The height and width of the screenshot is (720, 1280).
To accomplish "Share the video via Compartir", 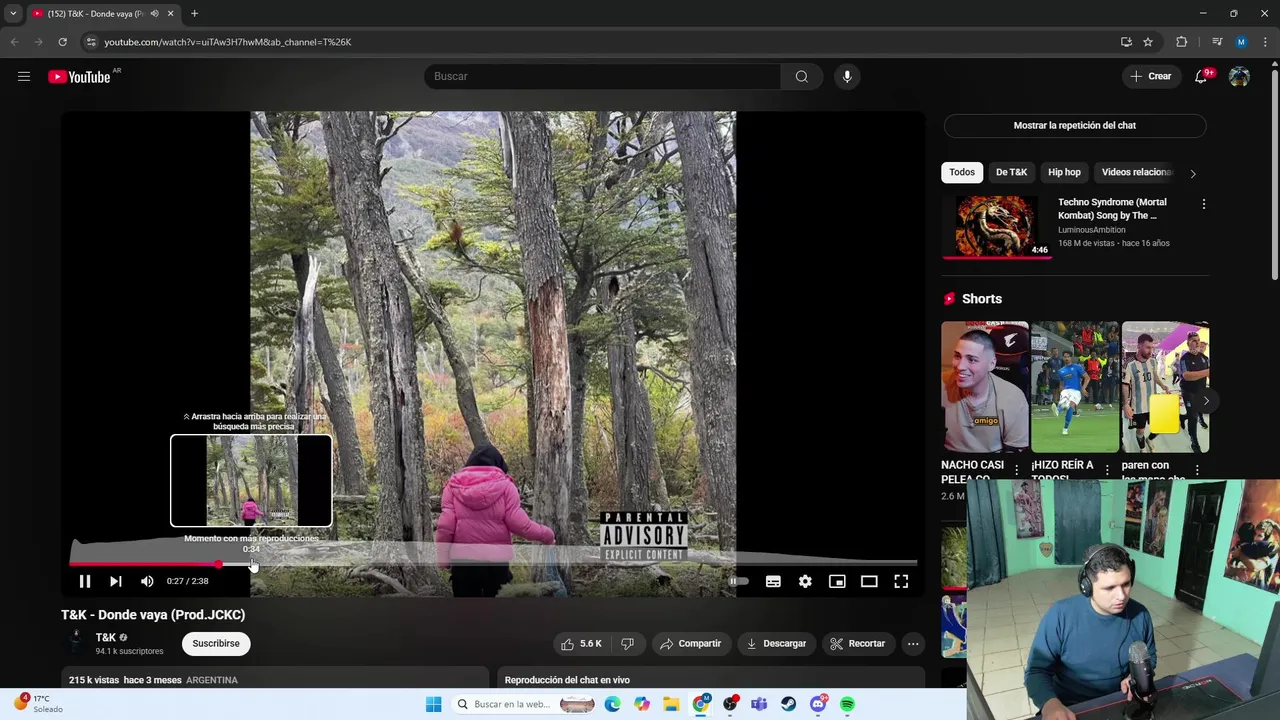I will tap(690, 644).
